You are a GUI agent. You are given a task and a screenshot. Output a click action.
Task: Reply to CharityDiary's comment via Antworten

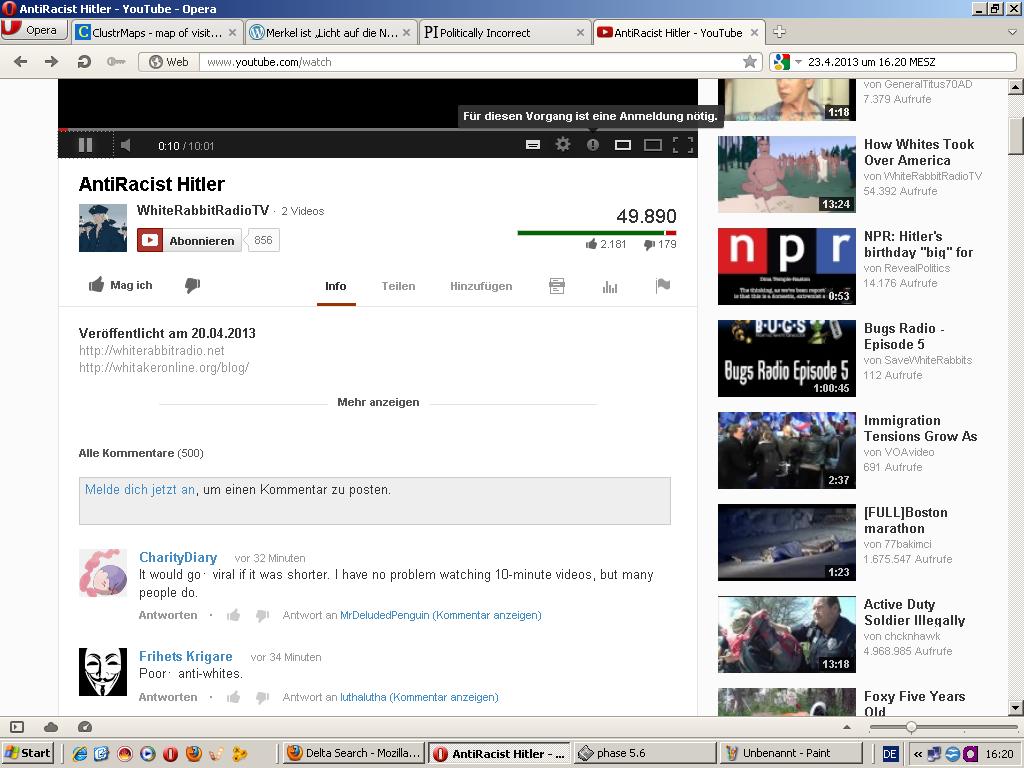(x=168, y=615)
